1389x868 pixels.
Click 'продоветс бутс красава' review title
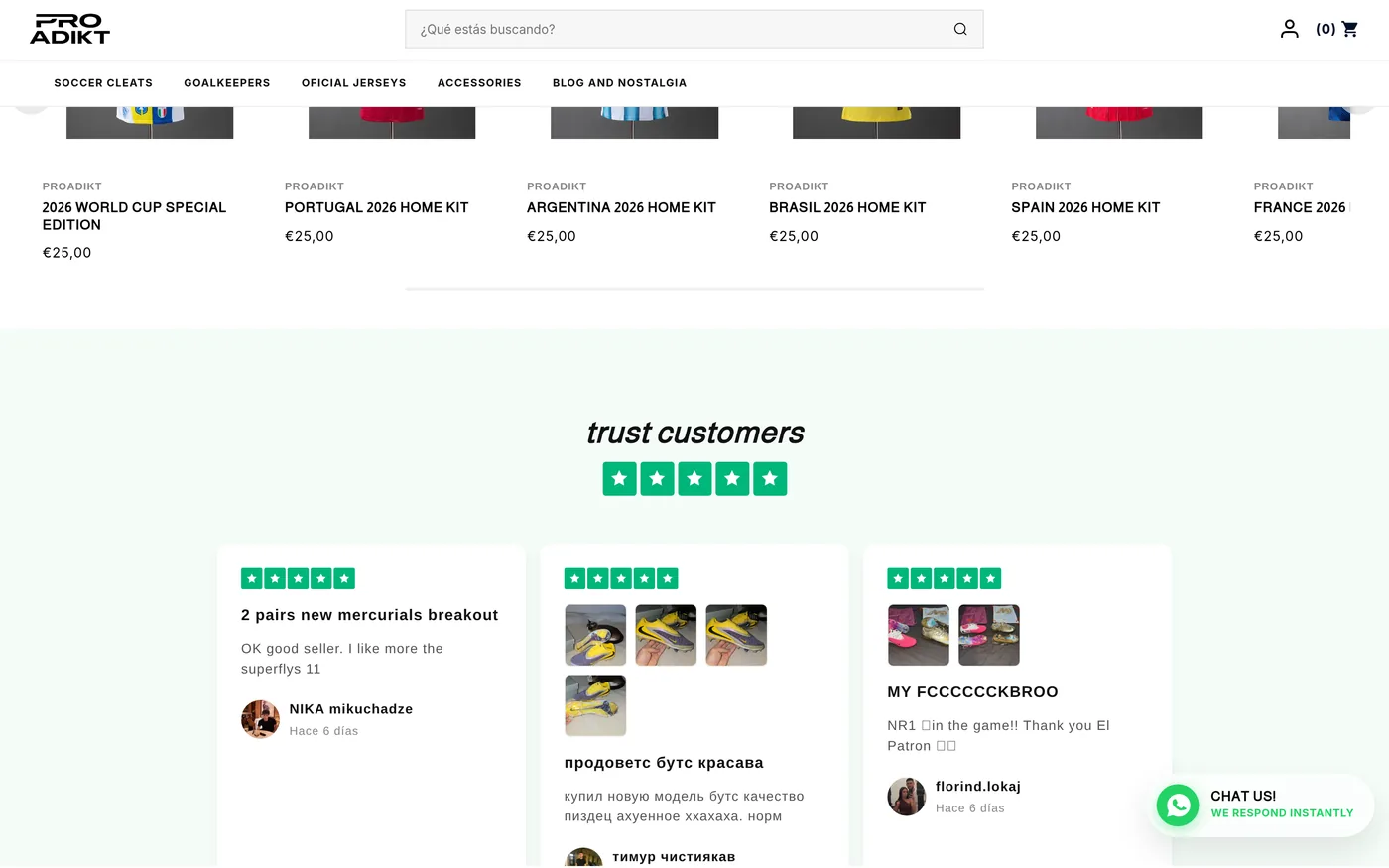coord(664,763)
